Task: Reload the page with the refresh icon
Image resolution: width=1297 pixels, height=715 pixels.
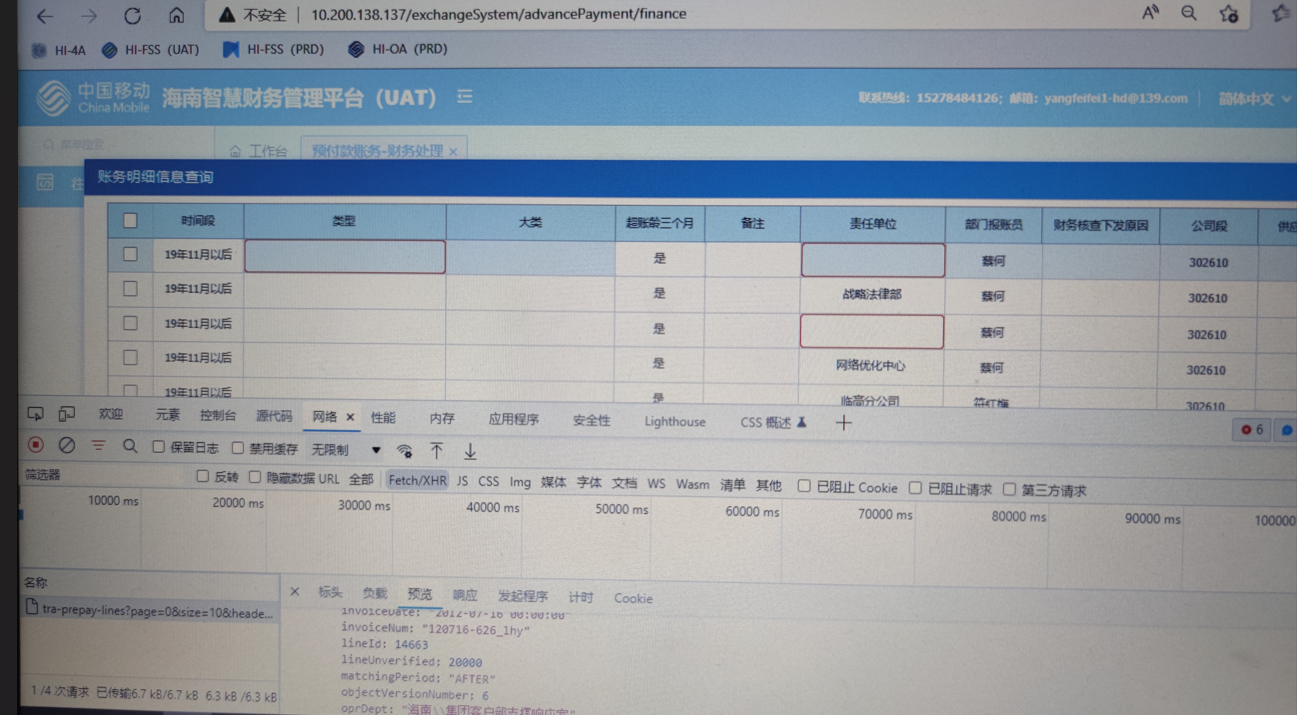Action: pos(132,16)
